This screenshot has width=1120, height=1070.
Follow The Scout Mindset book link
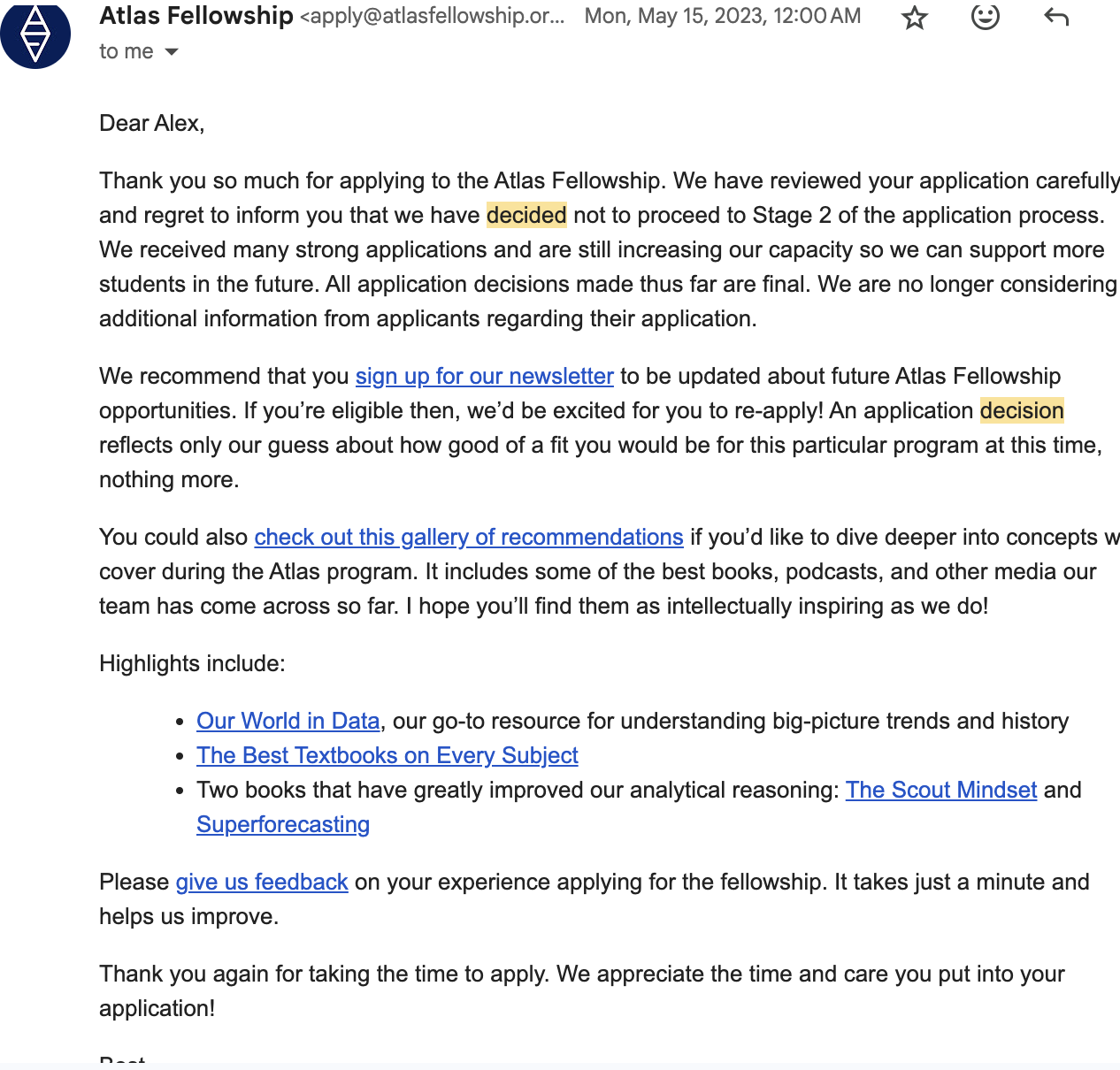coord(940,790)
